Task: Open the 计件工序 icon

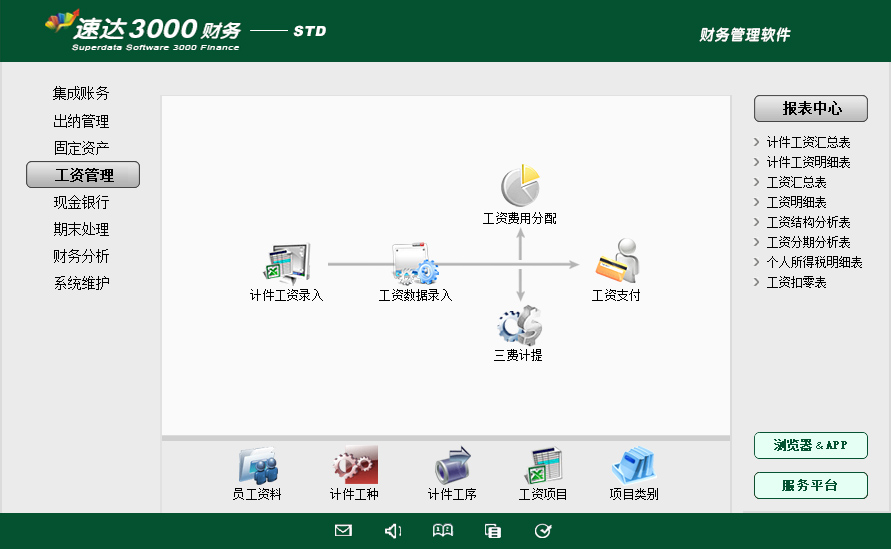Action: (452, 466)
